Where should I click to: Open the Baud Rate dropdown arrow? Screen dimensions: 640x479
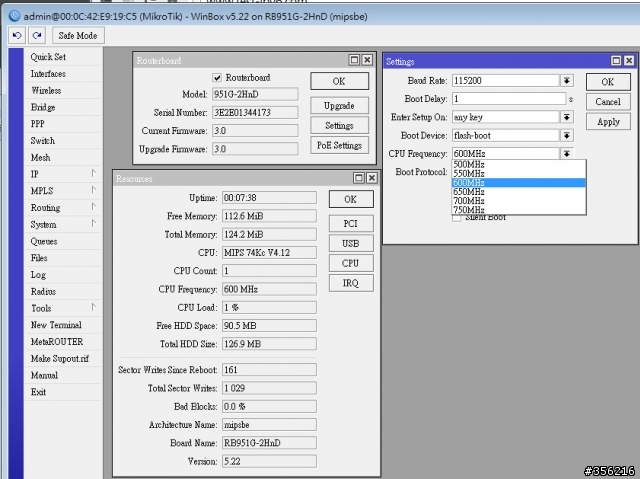[567, 81]
